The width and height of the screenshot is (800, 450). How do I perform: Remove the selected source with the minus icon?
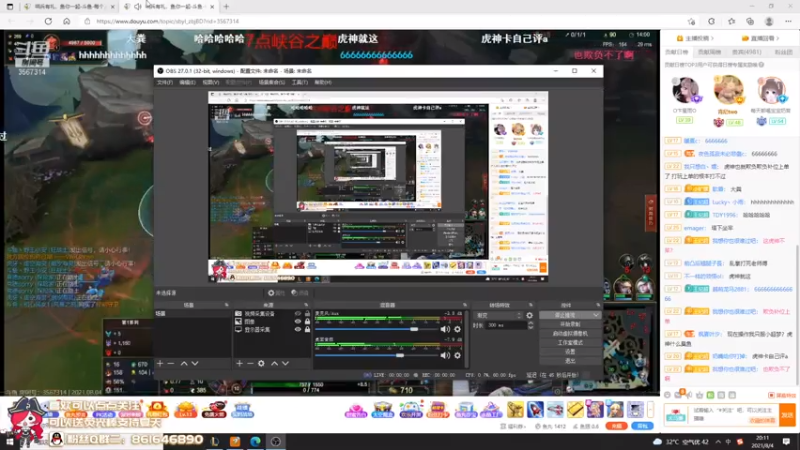pos(250,363)
